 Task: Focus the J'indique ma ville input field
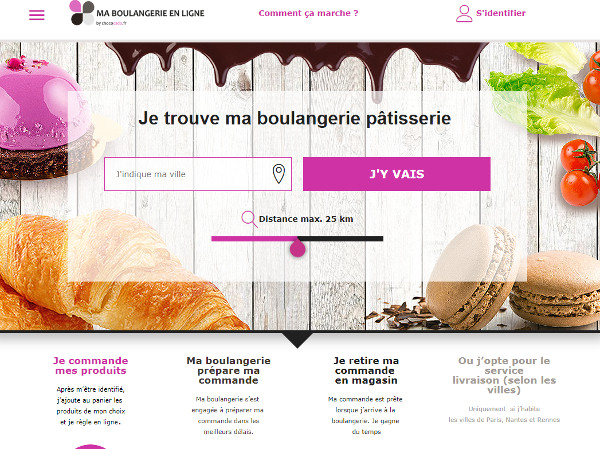click(197, 174)
